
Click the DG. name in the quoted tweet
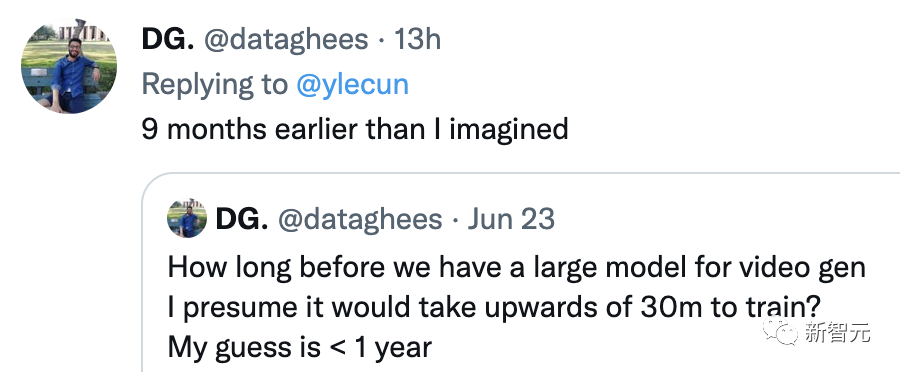[242, 219]
